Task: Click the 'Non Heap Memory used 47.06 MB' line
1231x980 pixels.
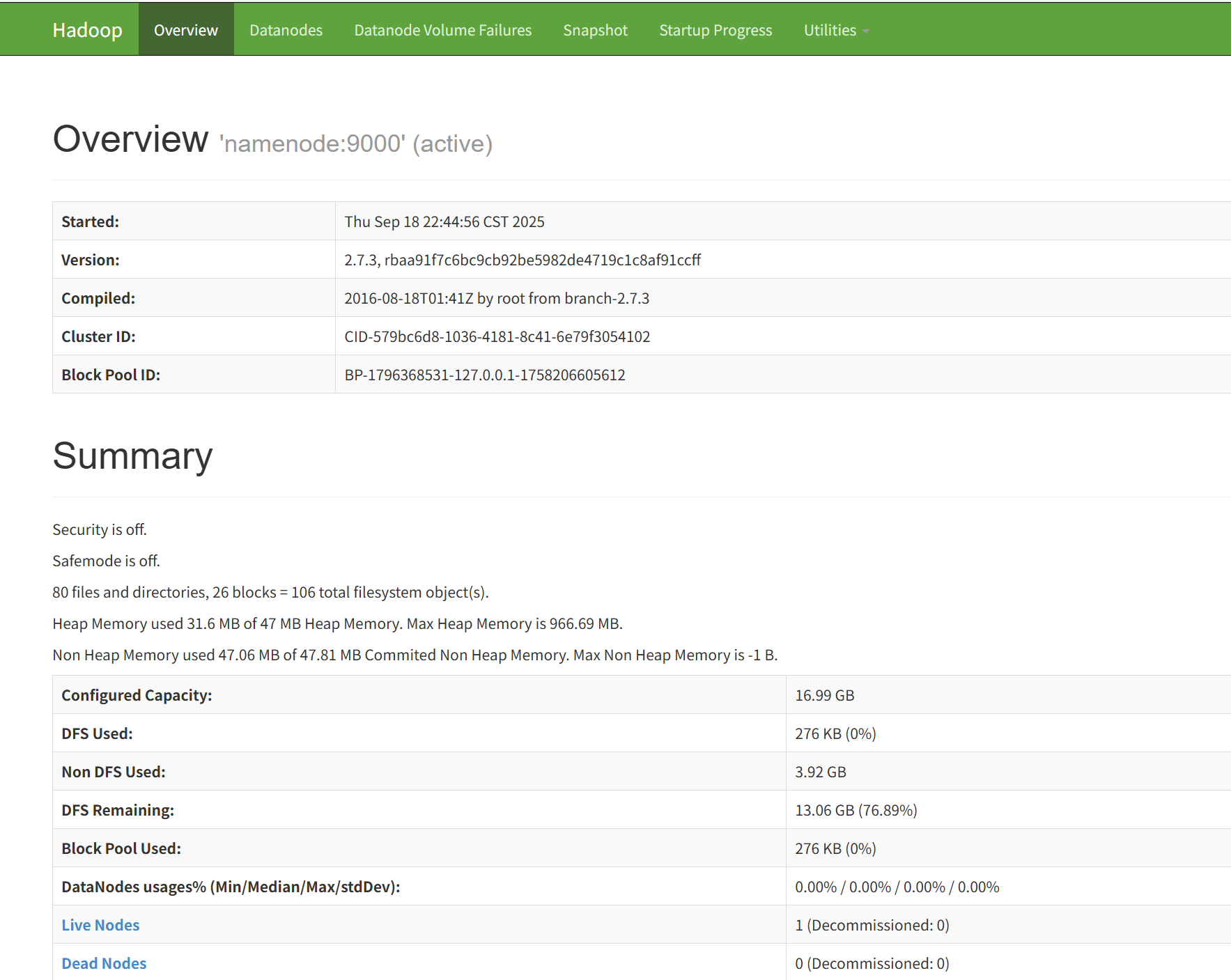Action: pos(415,655)
